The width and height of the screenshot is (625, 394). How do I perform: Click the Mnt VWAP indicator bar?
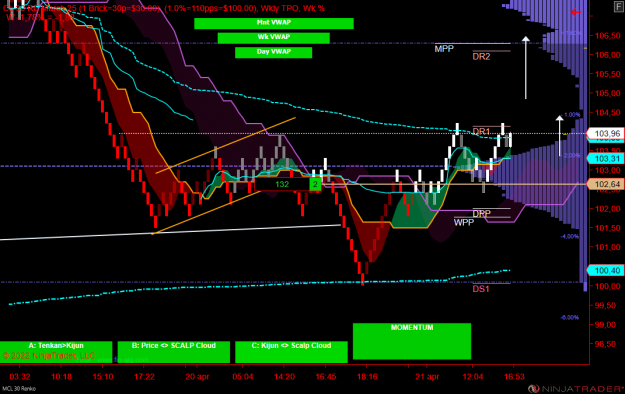click(x=274, y=24)
